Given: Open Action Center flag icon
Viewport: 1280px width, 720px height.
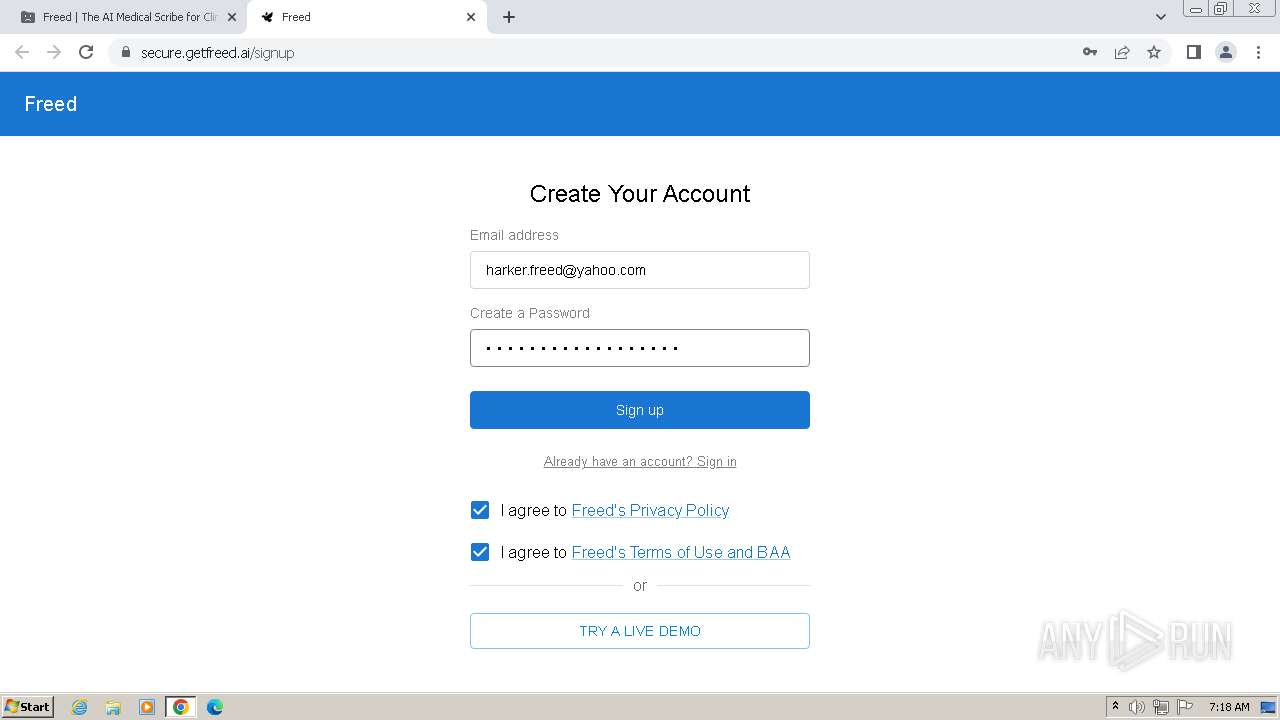Looking at the screenshot, I should pos(1185,707).
